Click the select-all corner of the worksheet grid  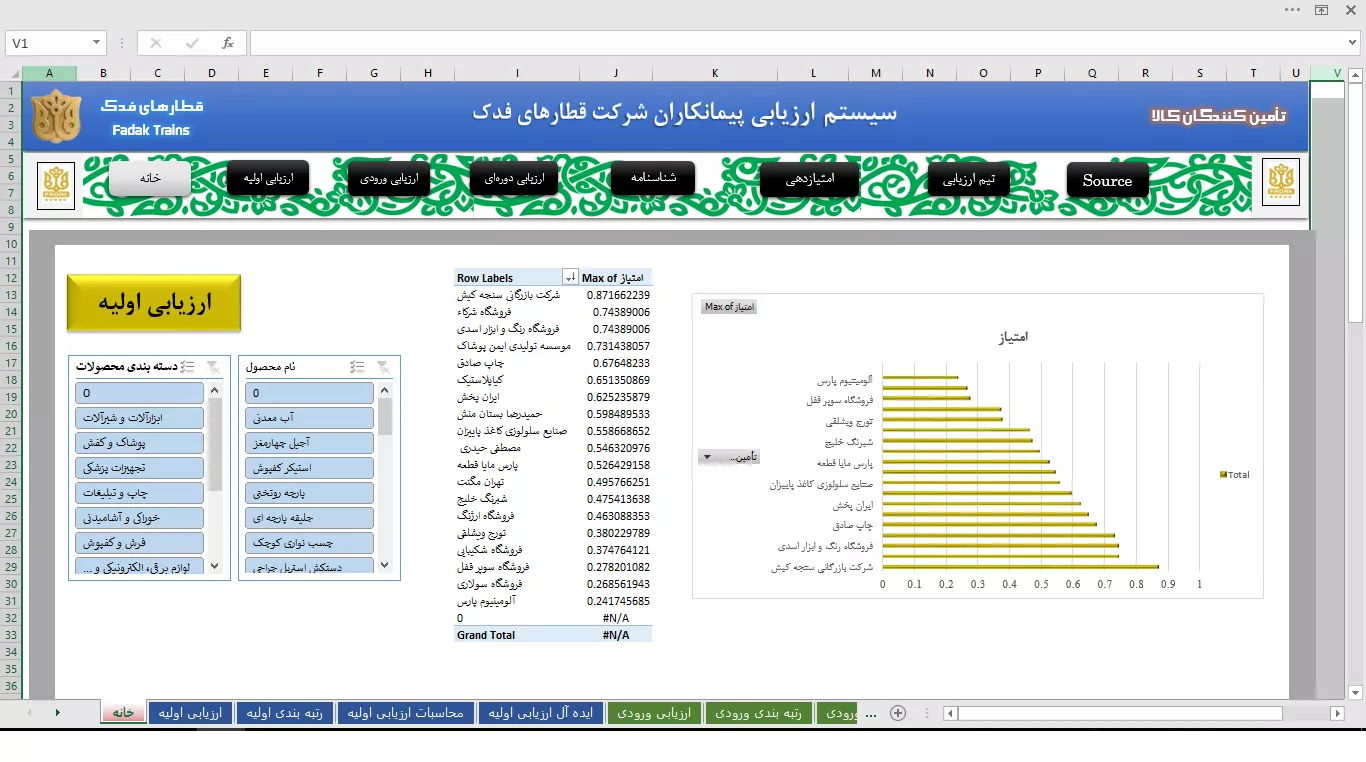tap(11, 73)
